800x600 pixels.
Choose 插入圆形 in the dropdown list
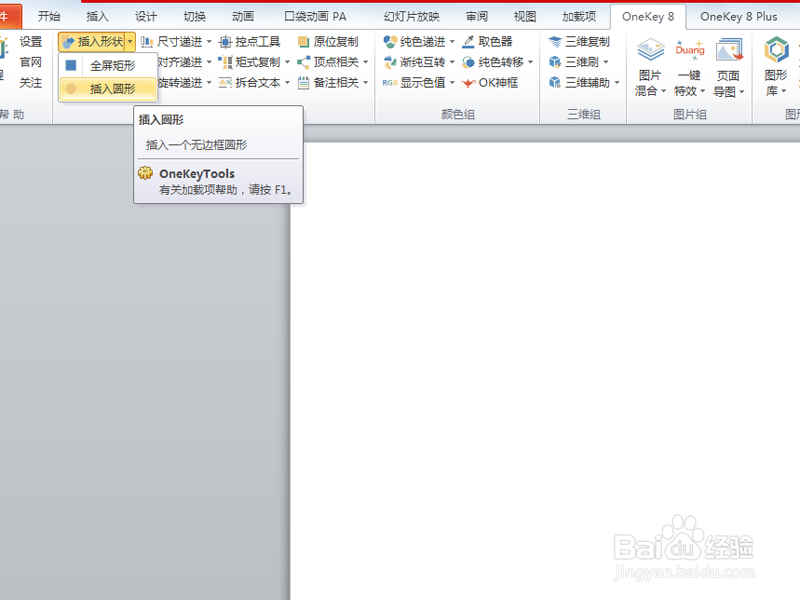point(108,89)
